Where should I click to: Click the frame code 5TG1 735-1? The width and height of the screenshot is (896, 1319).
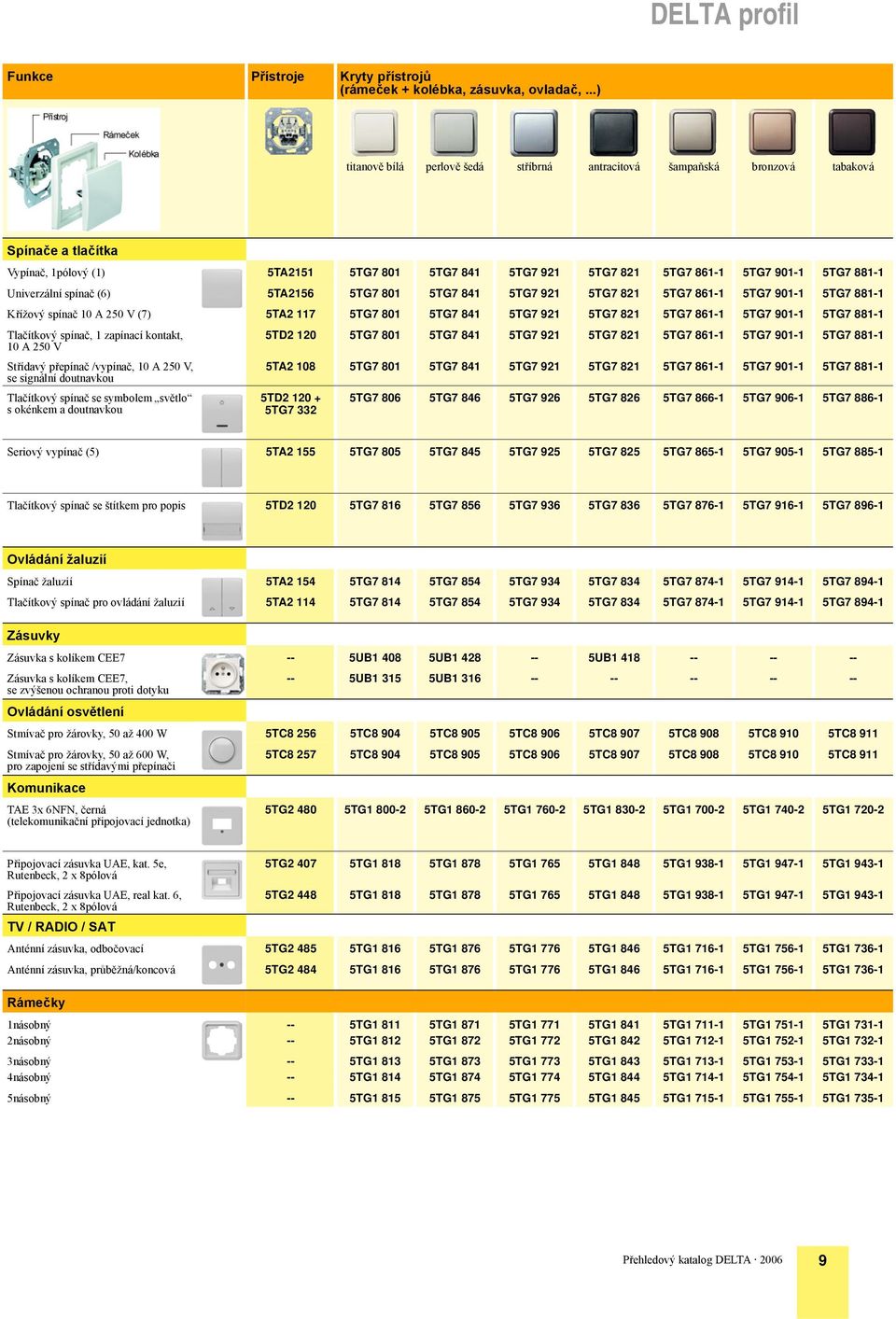(853, 1098)
